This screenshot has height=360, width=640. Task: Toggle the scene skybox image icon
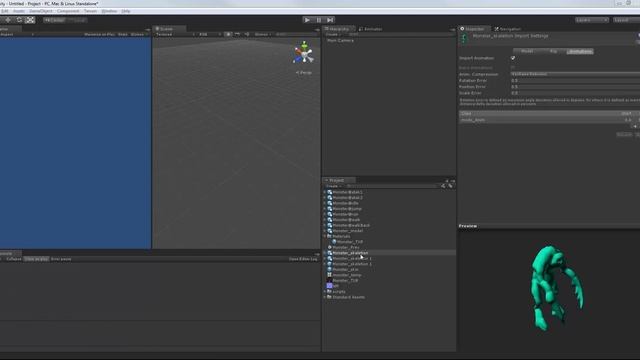(238, 34)
